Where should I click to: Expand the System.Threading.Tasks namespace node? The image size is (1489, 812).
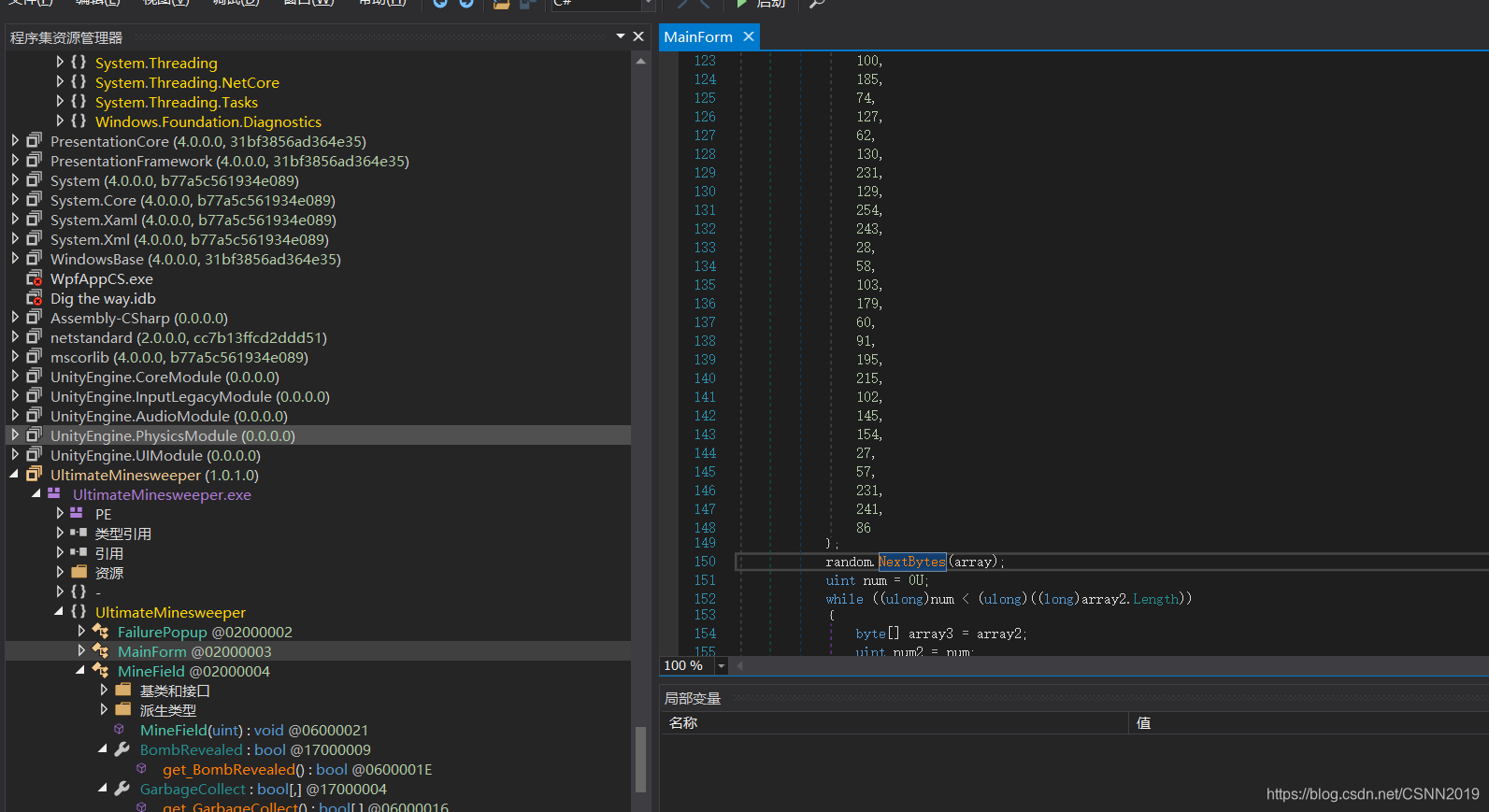60,101
